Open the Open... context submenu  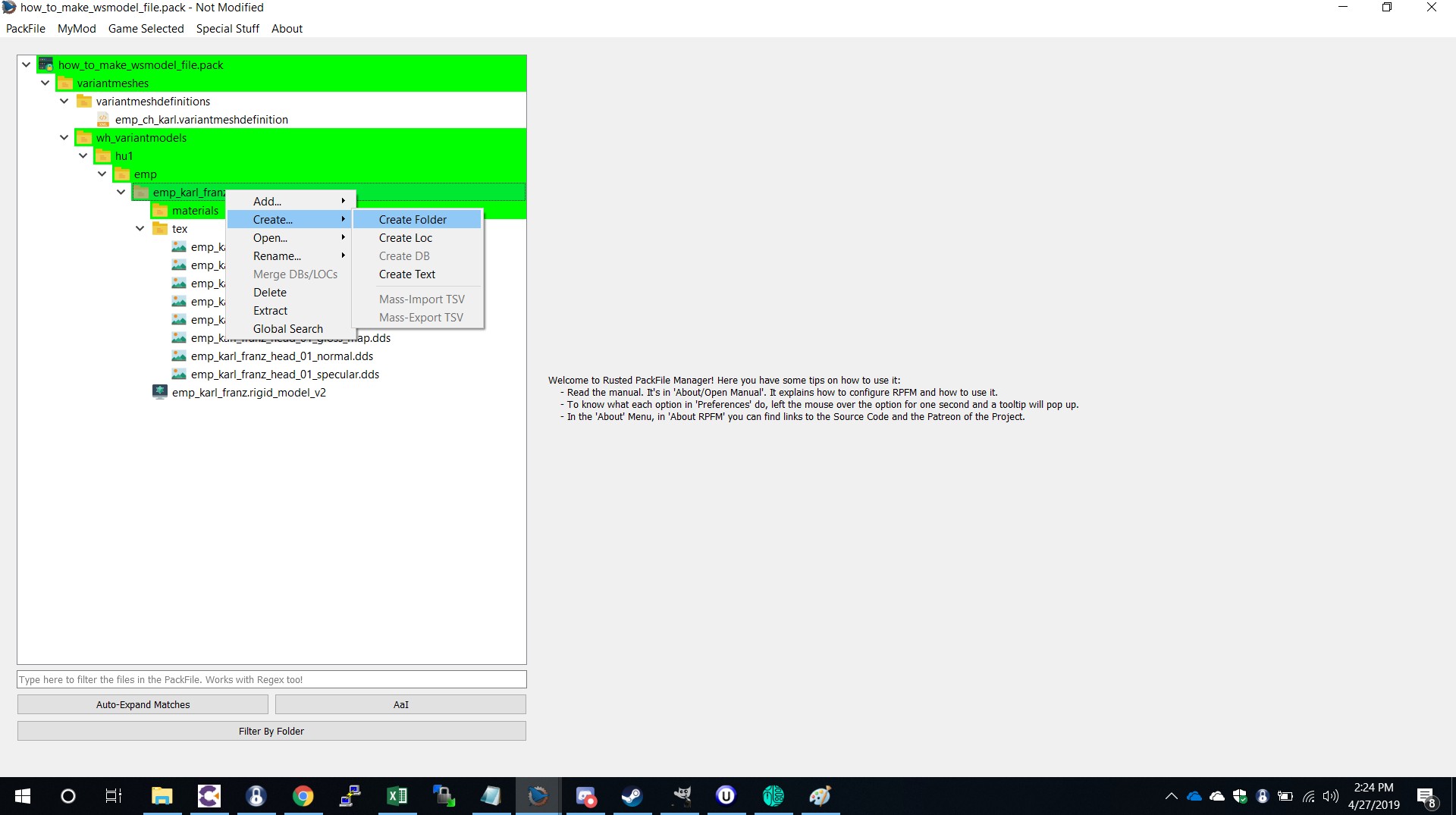click(290, 238)
